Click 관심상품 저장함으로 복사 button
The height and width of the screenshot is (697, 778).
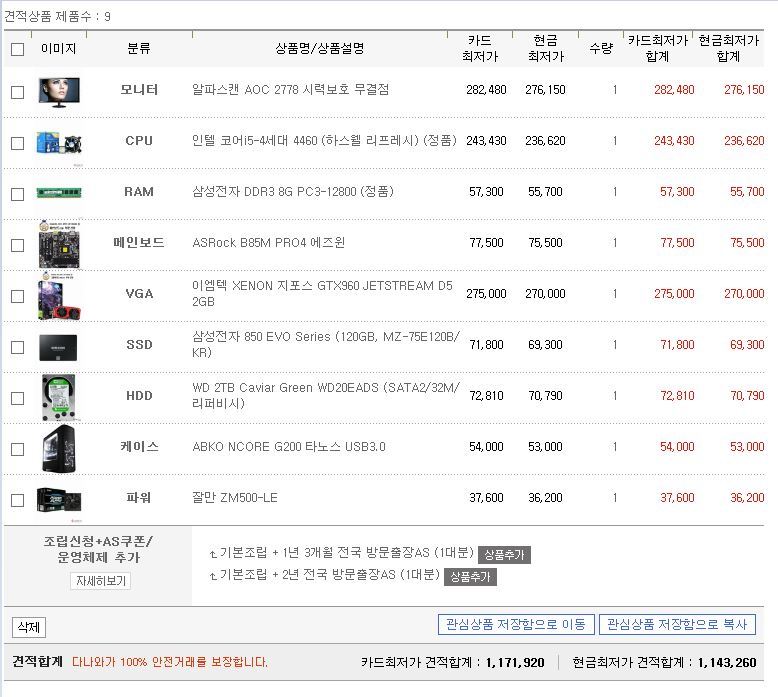click(x=677, y=625)
